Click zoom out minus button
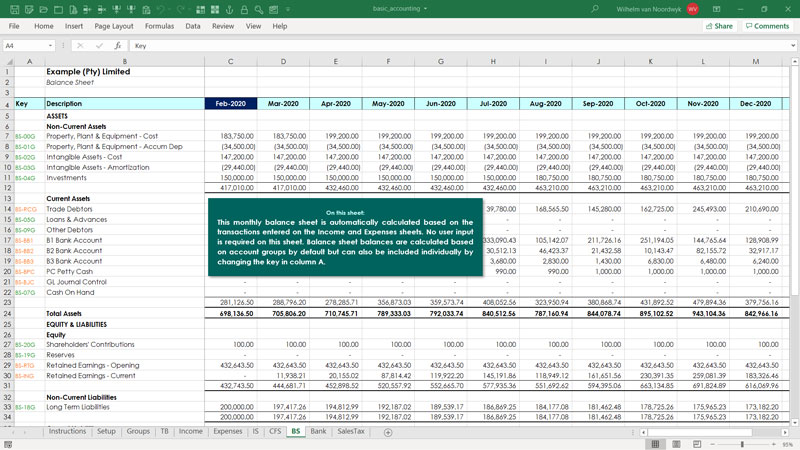The width and height of the screenshot is (800, 450). (x=713, y=444)
